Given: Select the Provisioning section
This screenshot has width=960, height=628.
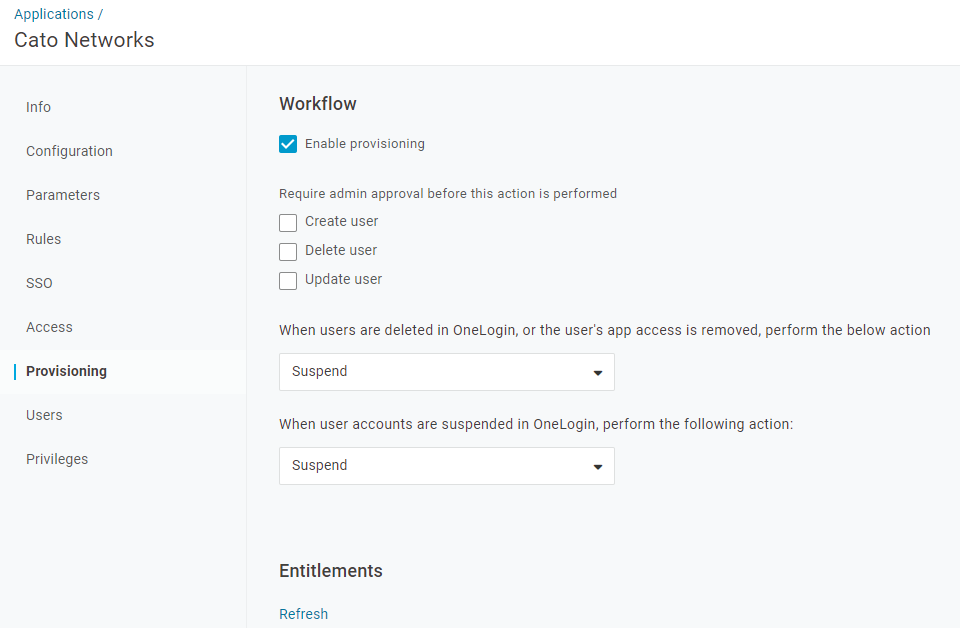Looking at the screenshot, I should (x=66, y=371).
